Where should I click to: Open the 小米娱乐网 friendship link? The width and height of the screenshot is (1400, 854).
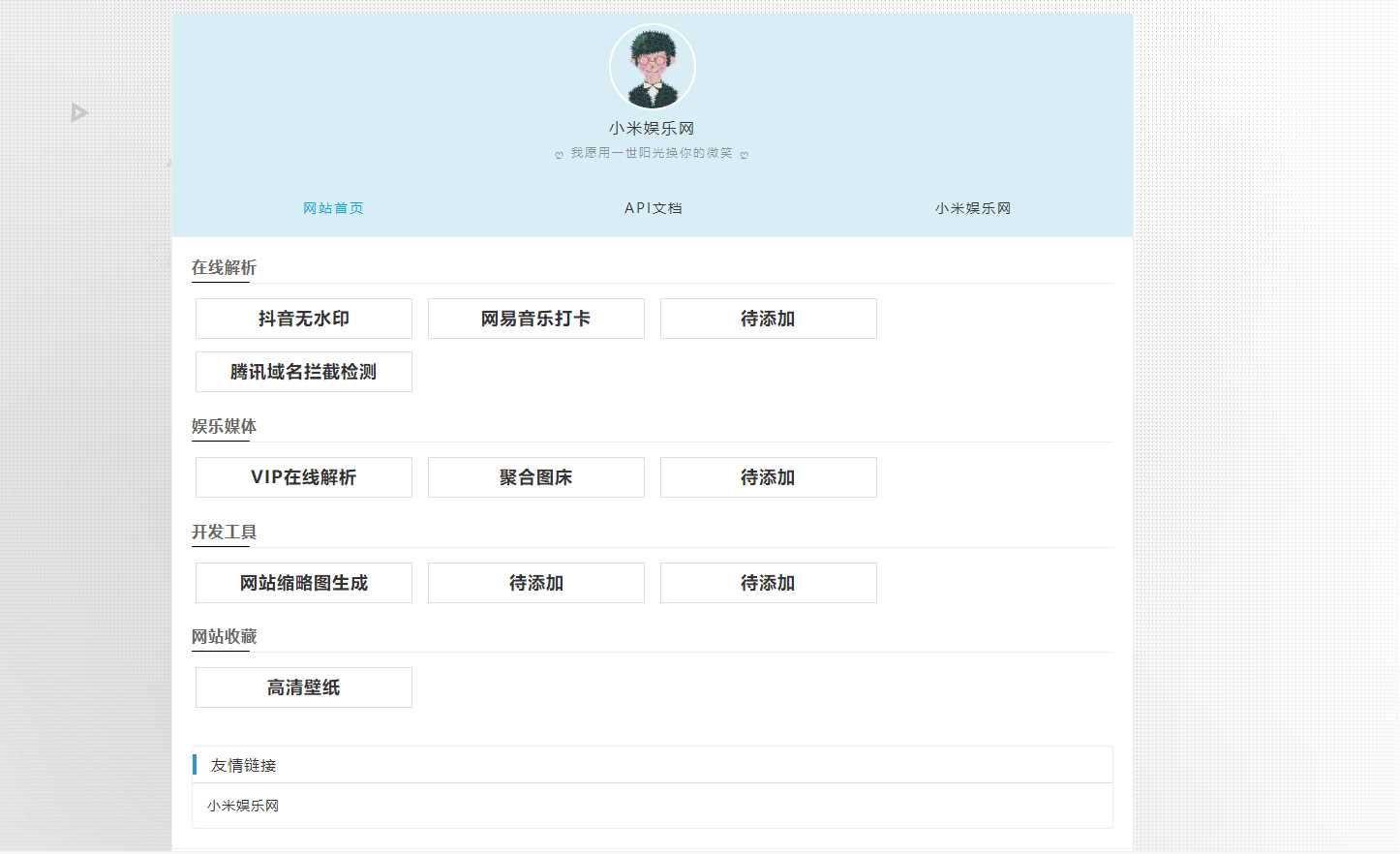tap(241, 806)
